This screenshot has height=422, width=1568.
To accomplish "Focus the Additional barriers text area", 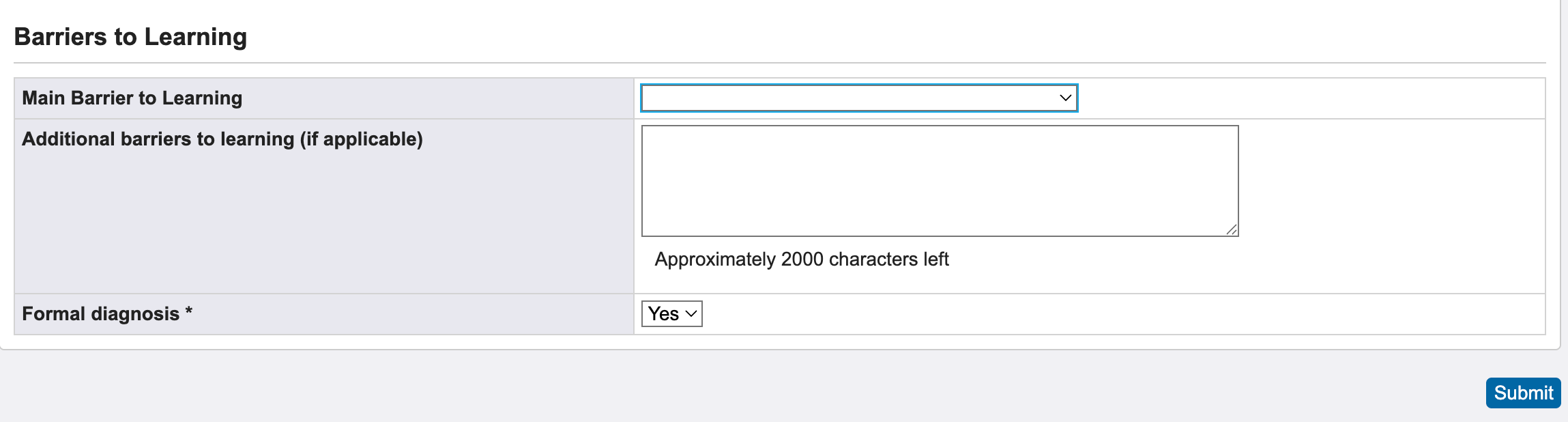I will click(940, 181).
